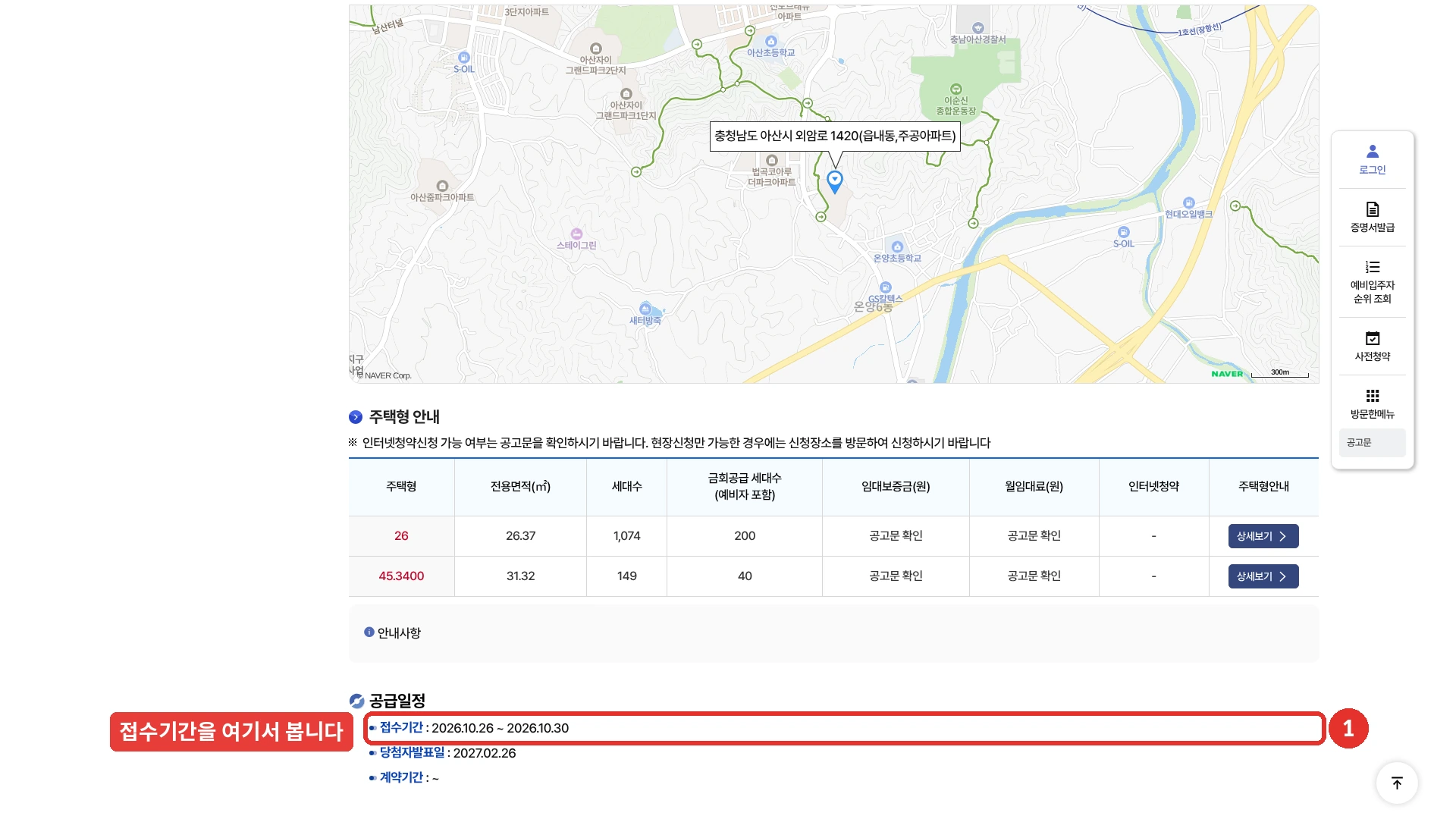Click the NAVER logo on the map
The image size is (1456, 819).
(x=1227, y=374)
